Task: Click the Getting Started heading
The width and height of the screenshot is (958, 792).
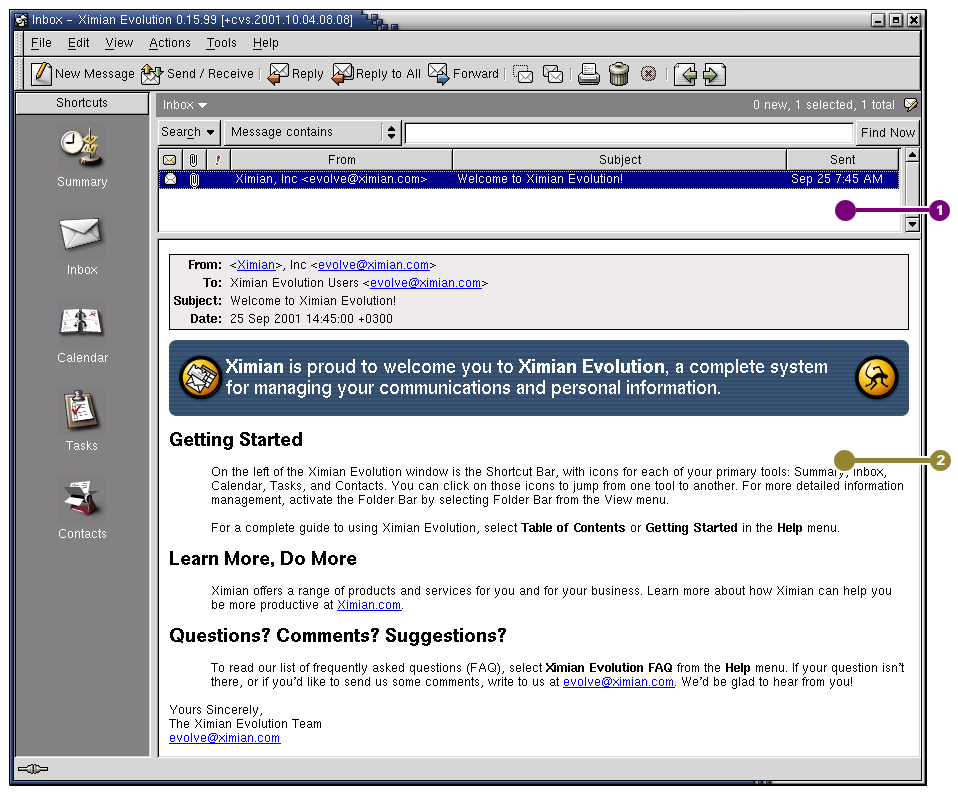Action: pyautogui.click(x=236, y=439)
